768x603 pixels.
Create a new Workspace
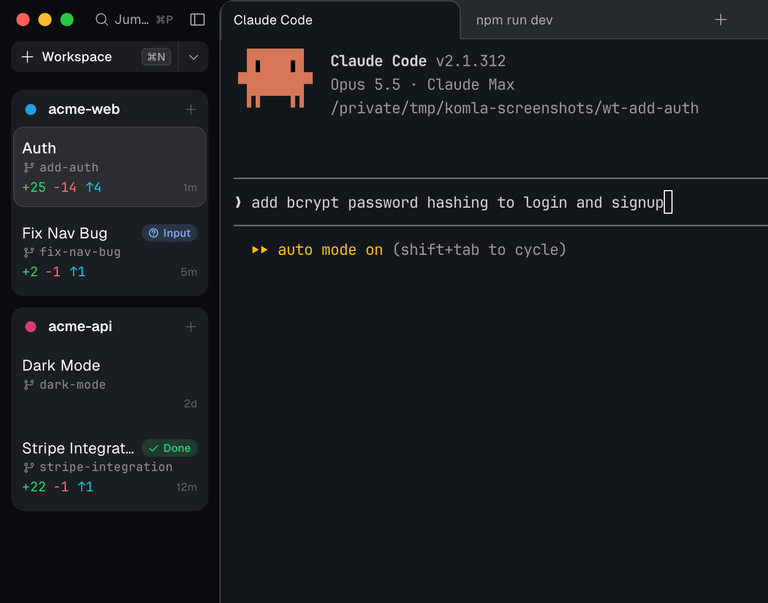coord(95,57)
